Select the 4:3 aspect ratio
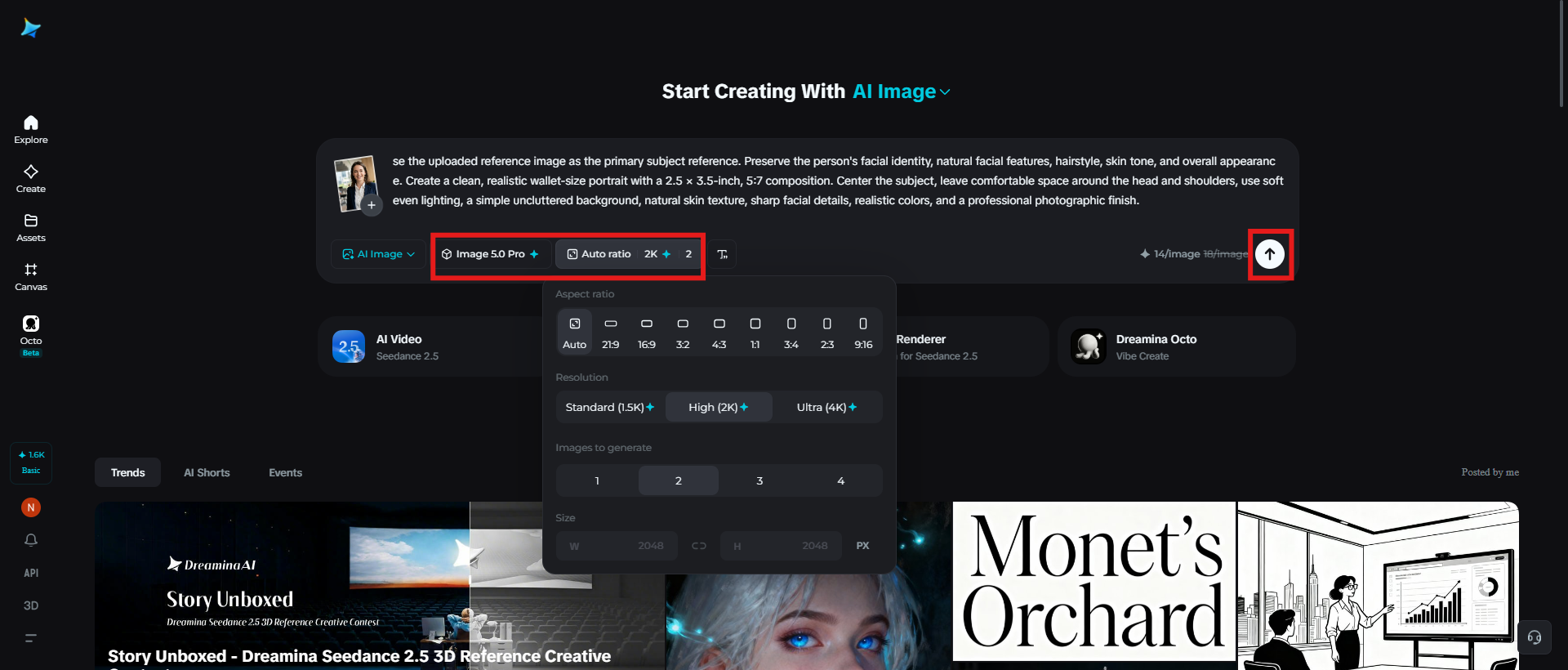This screenshot has width=1568, height=670. 719,333
